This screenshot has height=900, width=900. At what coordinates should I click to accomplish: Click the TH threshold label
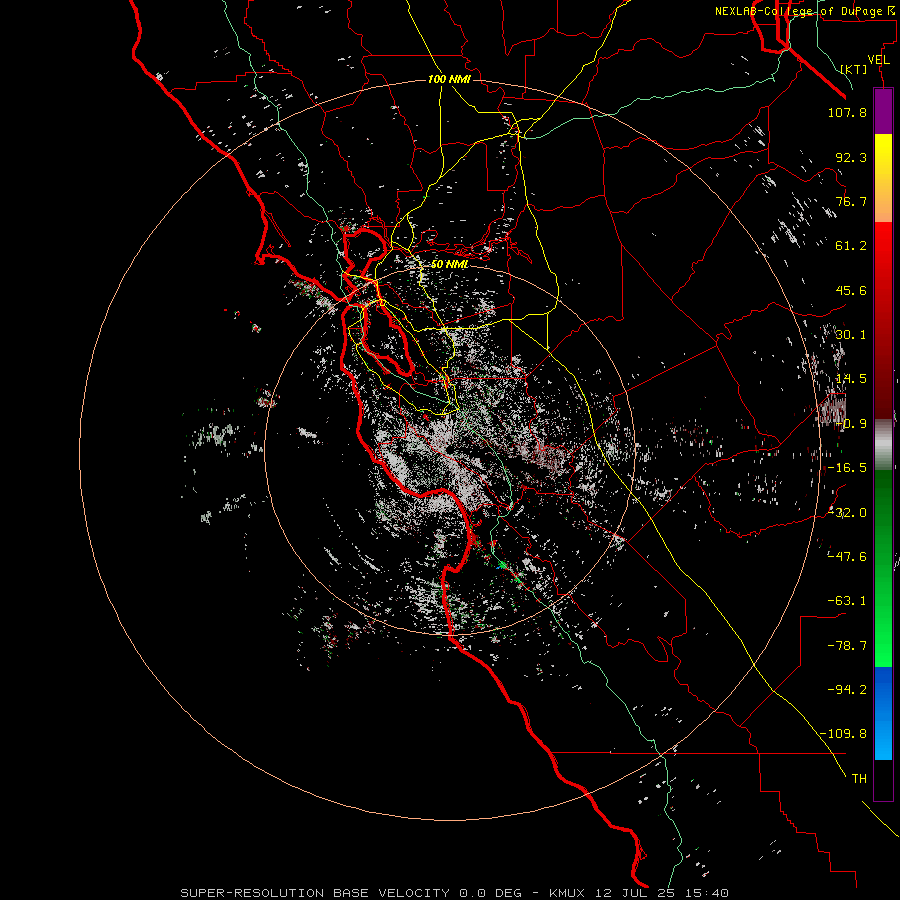coord(859,778)
